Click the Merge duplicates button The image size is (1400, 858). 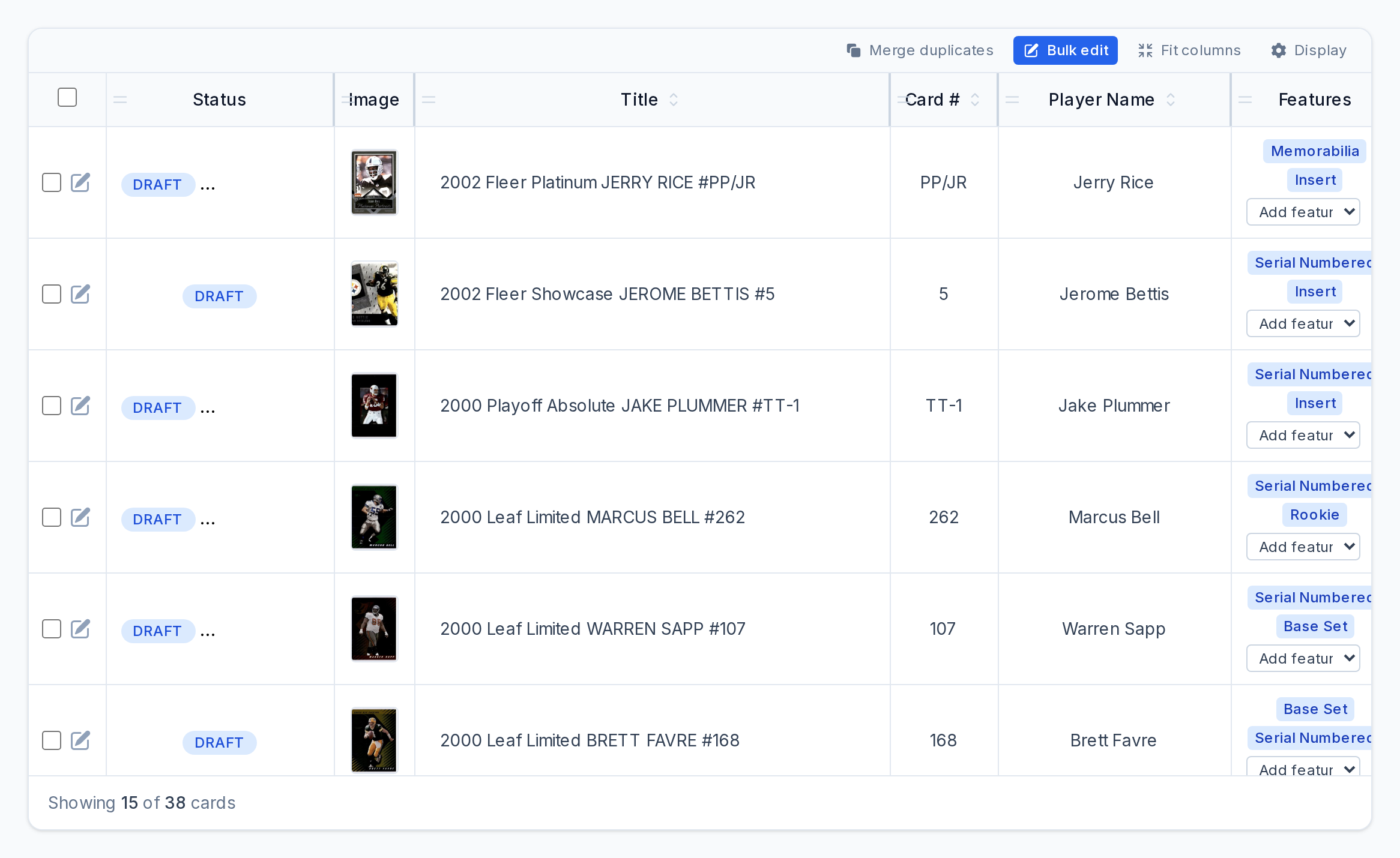920,50
